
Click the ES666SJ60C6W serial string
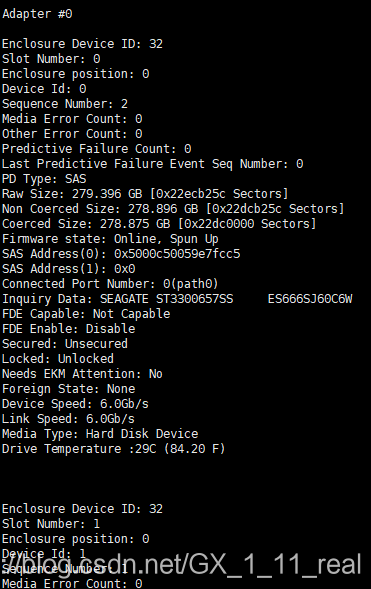coord(310,299)
